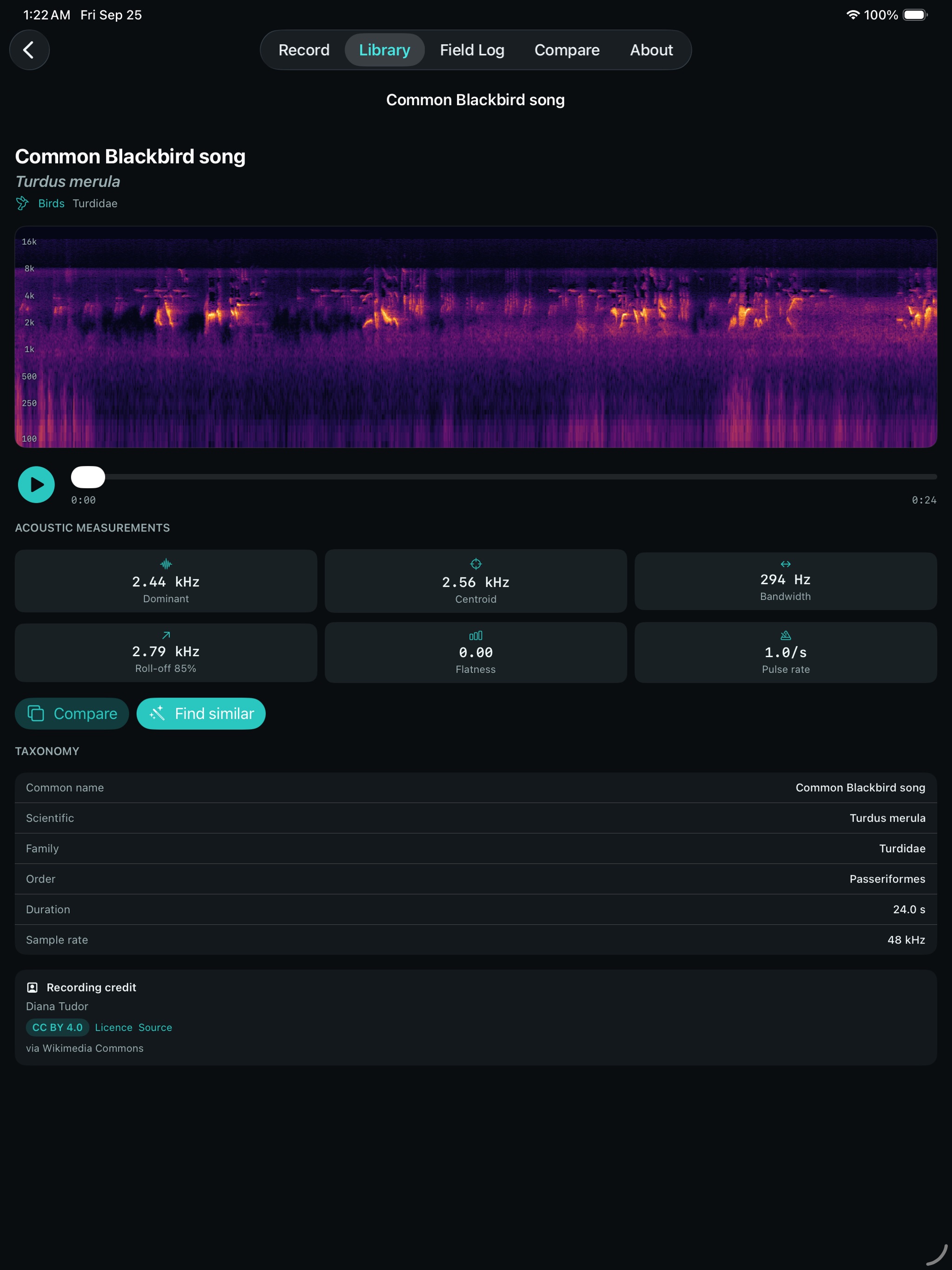
Task: Click the Turdus merula italic subtitle
Action: tap(68, 181)
